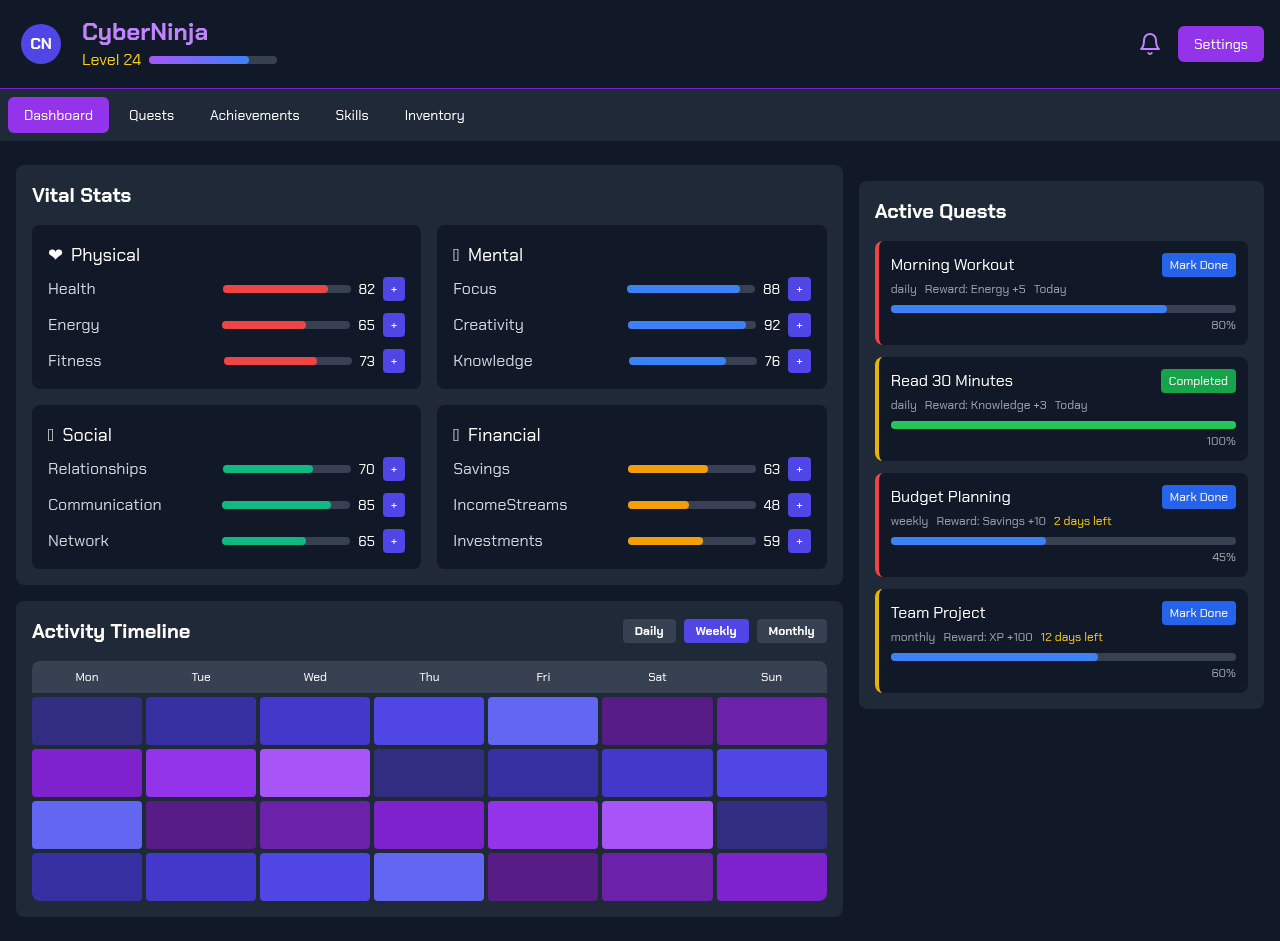The image size is (1280, 941).
Task: Click plus icon beside Knowledge
Action: pyautogui.click(x=799, y=361)
